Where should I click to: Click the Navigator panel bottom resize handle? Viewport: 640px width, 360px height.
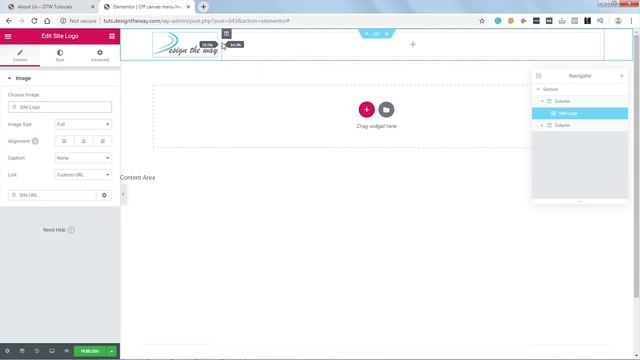(x=580, y=202)
